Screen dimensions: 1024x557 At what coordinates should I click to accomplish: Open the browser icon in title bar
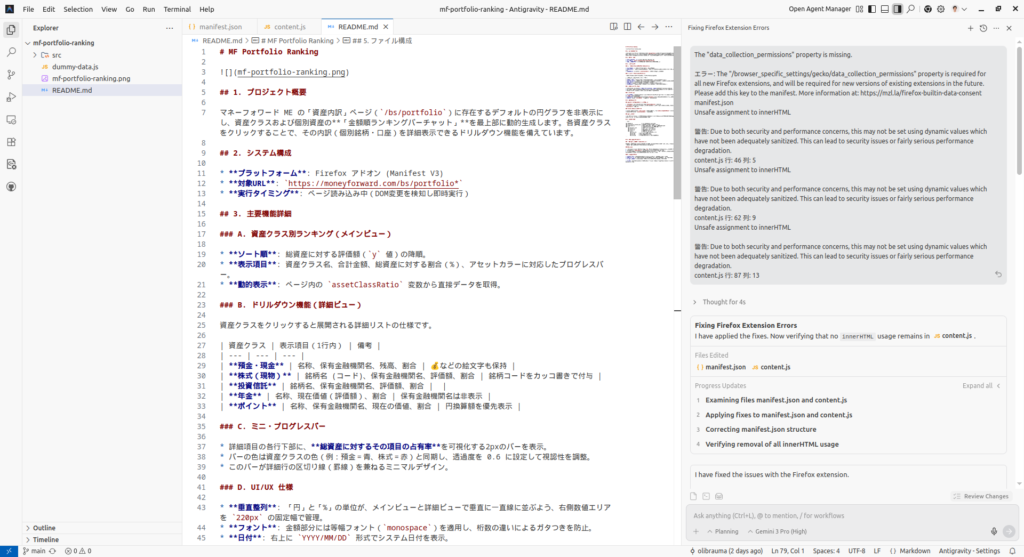pos(927,9)
